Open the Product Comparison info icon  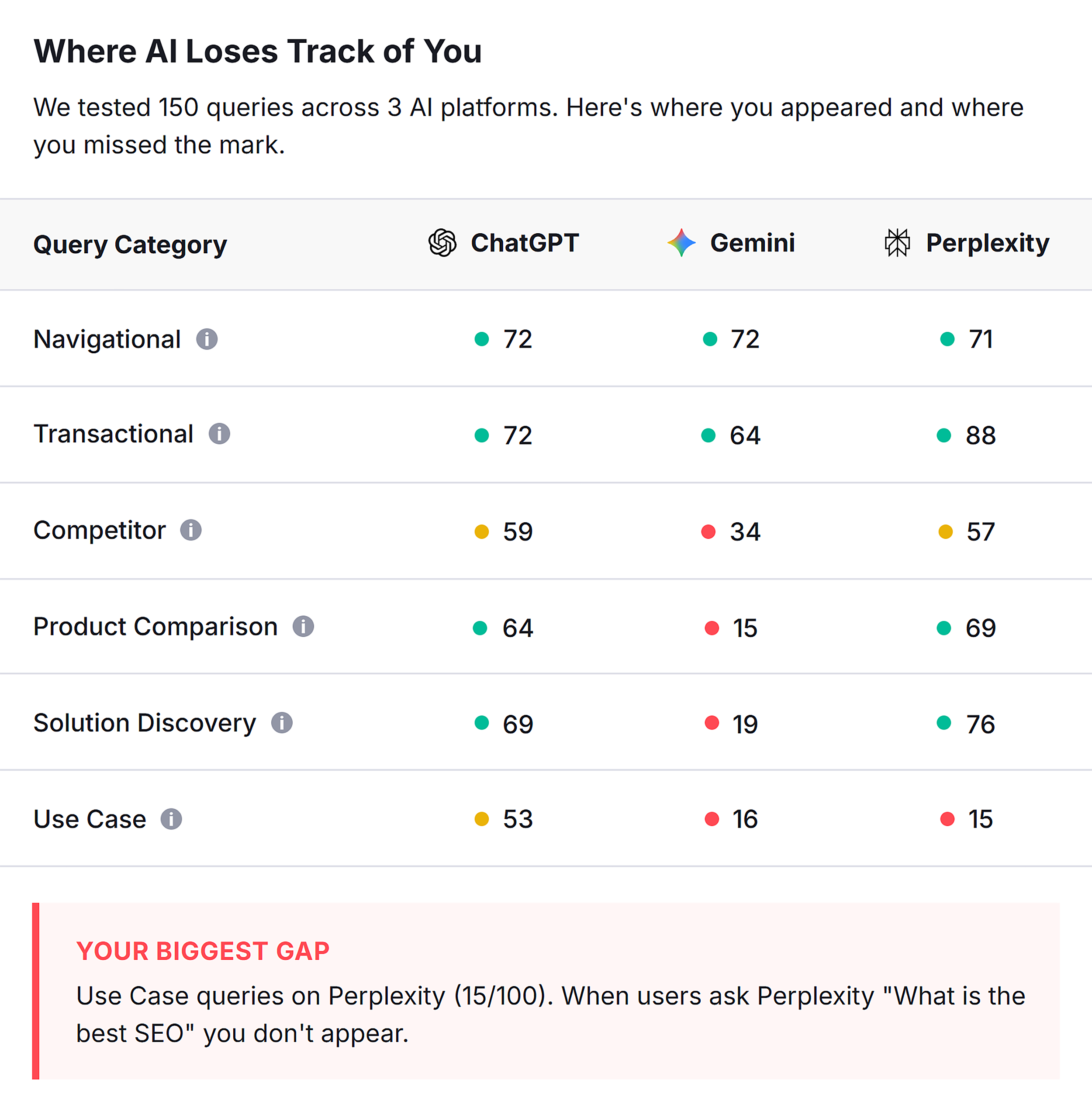tap(304, 626)
